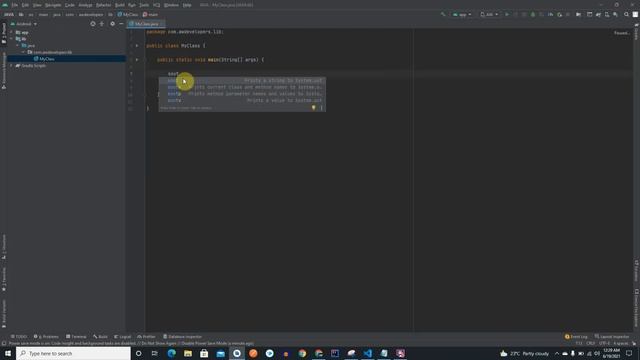Open the Problems tool window
640x360 pixels.
click(46, 337)
